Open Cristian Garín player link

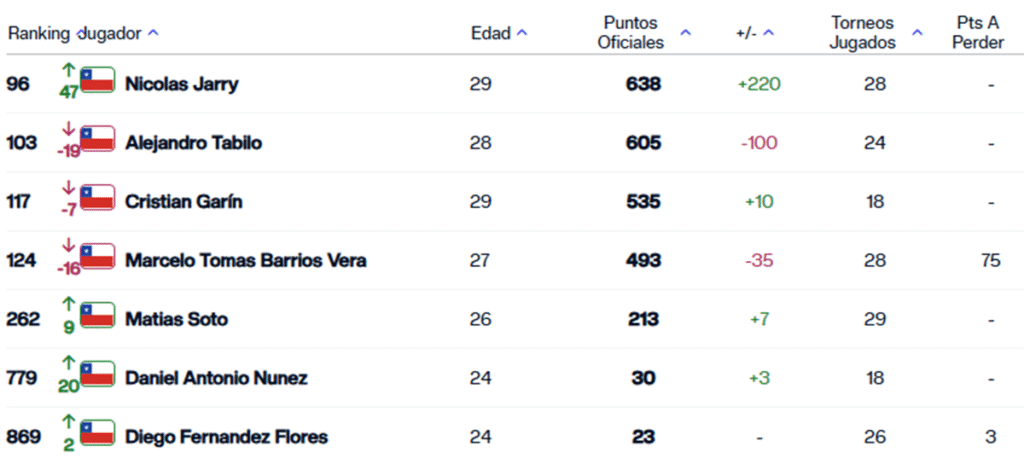click(x=184, y=202)
